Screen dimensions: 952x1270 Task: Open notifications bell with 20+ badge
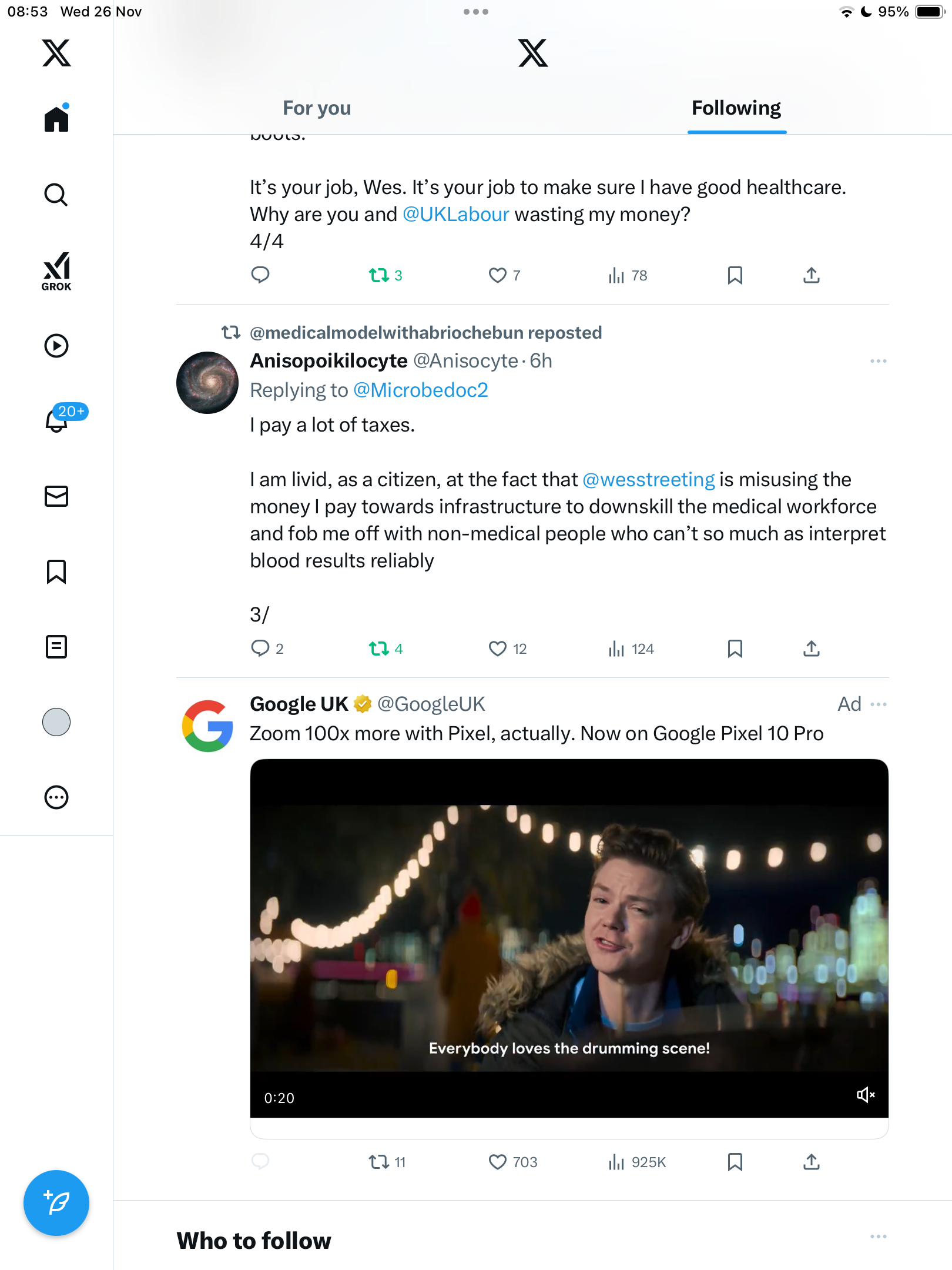click(58, 420)
